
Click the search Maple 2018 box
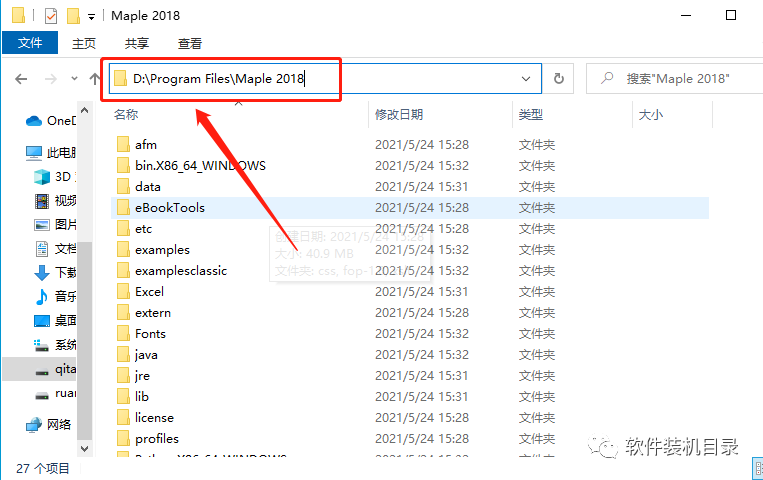[x=676, y=78]
